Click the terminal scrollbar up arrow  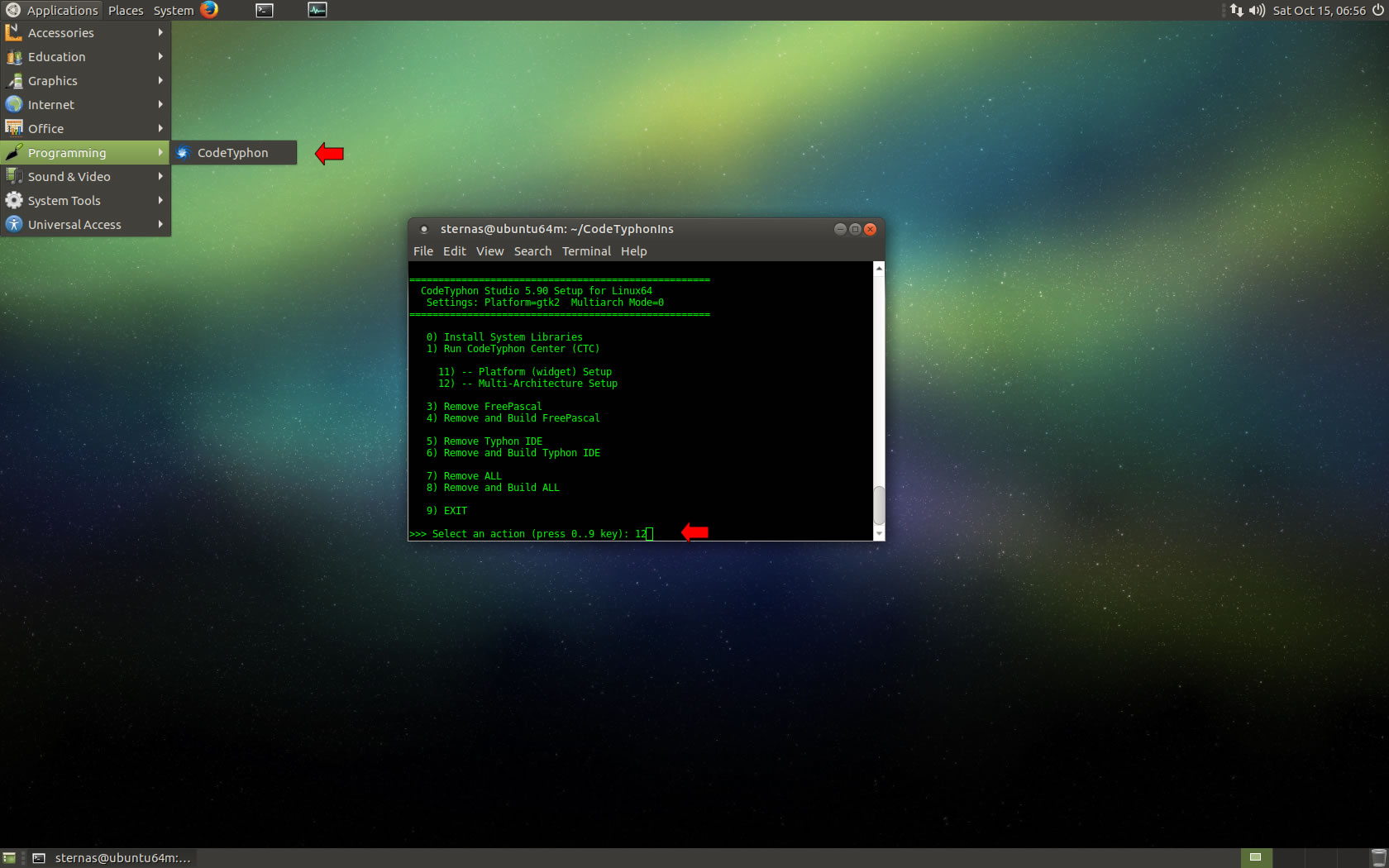(x=879, y=268)
